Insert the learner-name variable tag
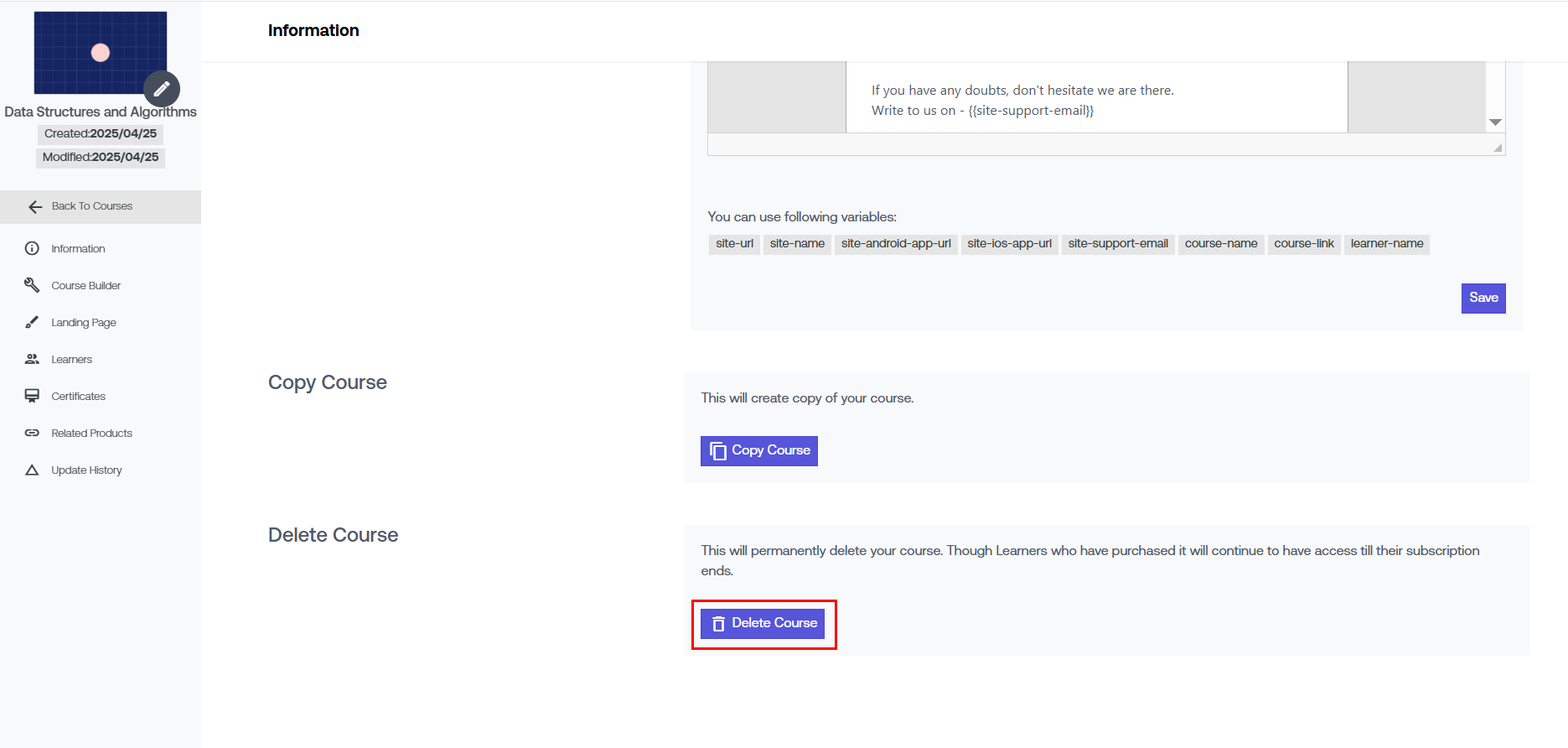The height and width of the screenshot is (748, 1568). point(1386,244)
